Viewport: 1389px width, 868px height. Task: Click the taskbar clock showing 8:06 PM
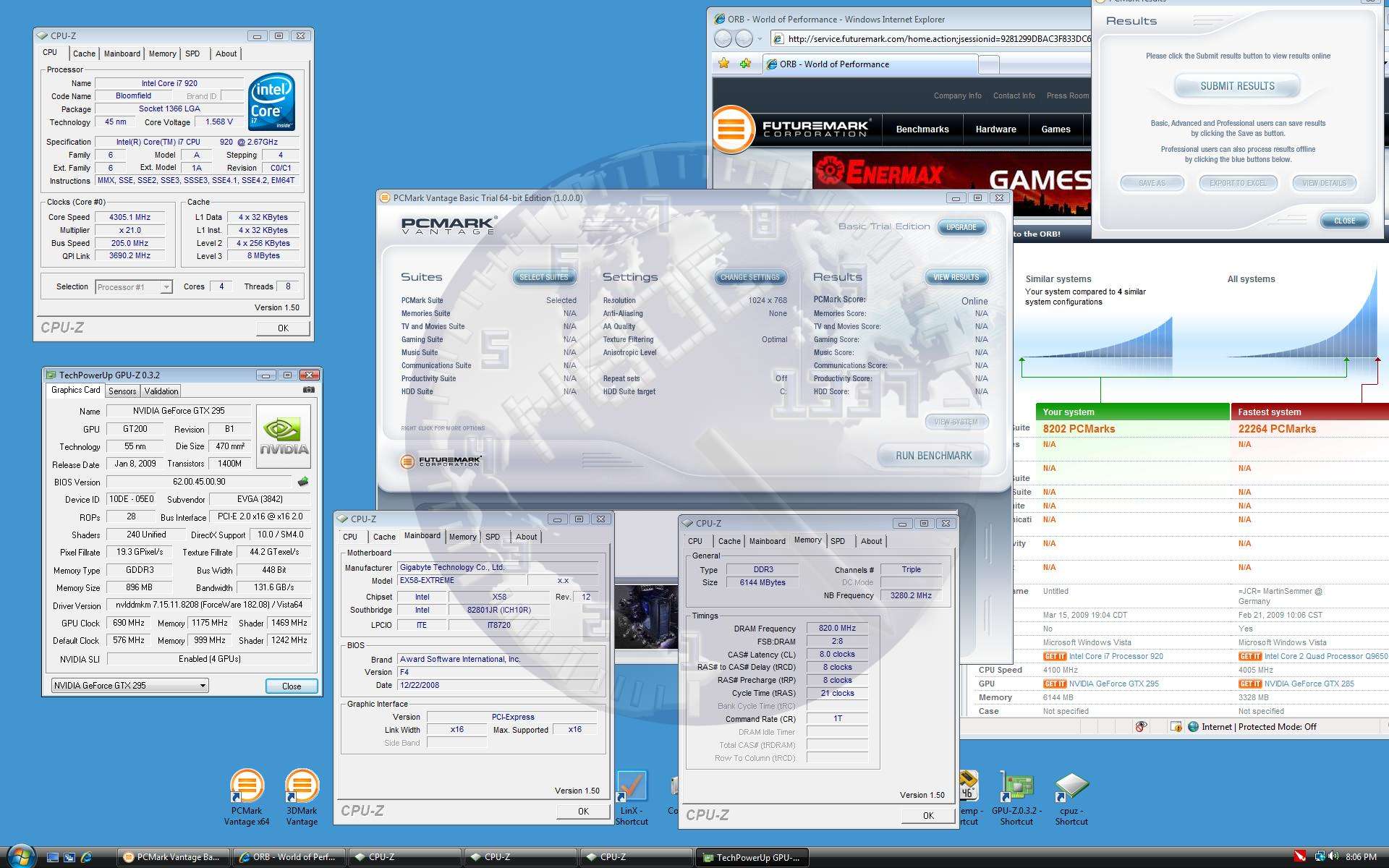(1361, 857)
